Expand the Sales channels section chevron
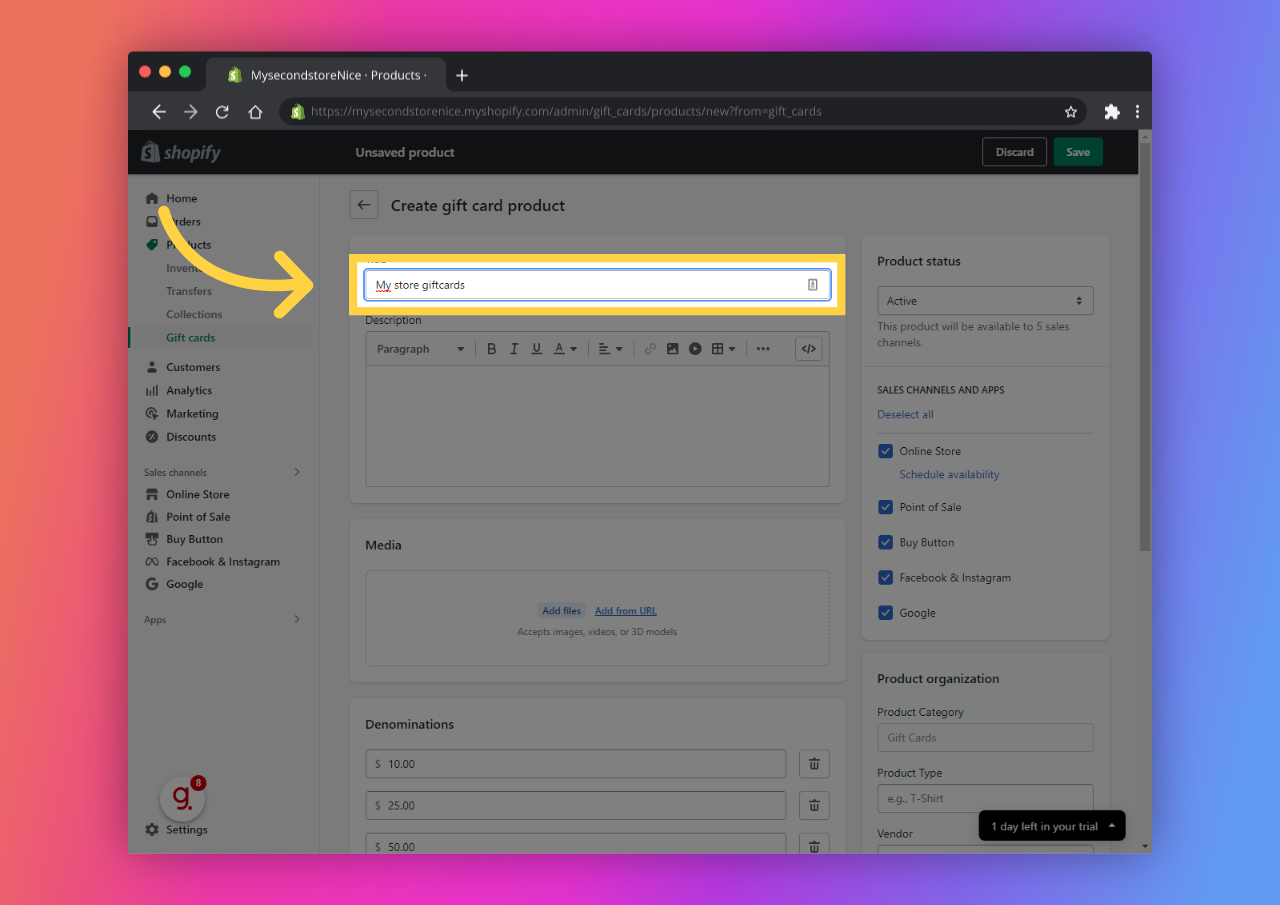 [x=297, y=472]
